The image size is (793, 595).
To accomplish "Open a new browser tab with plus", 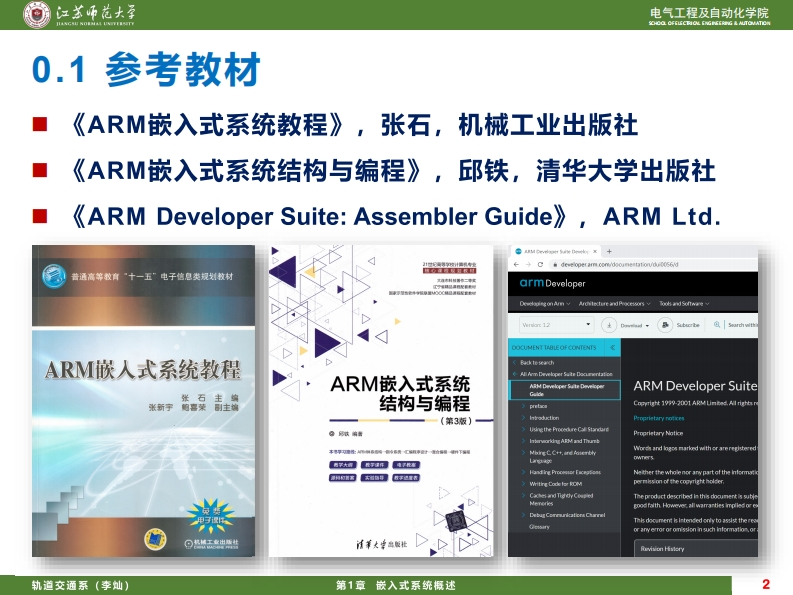I will tap(610, 250).
